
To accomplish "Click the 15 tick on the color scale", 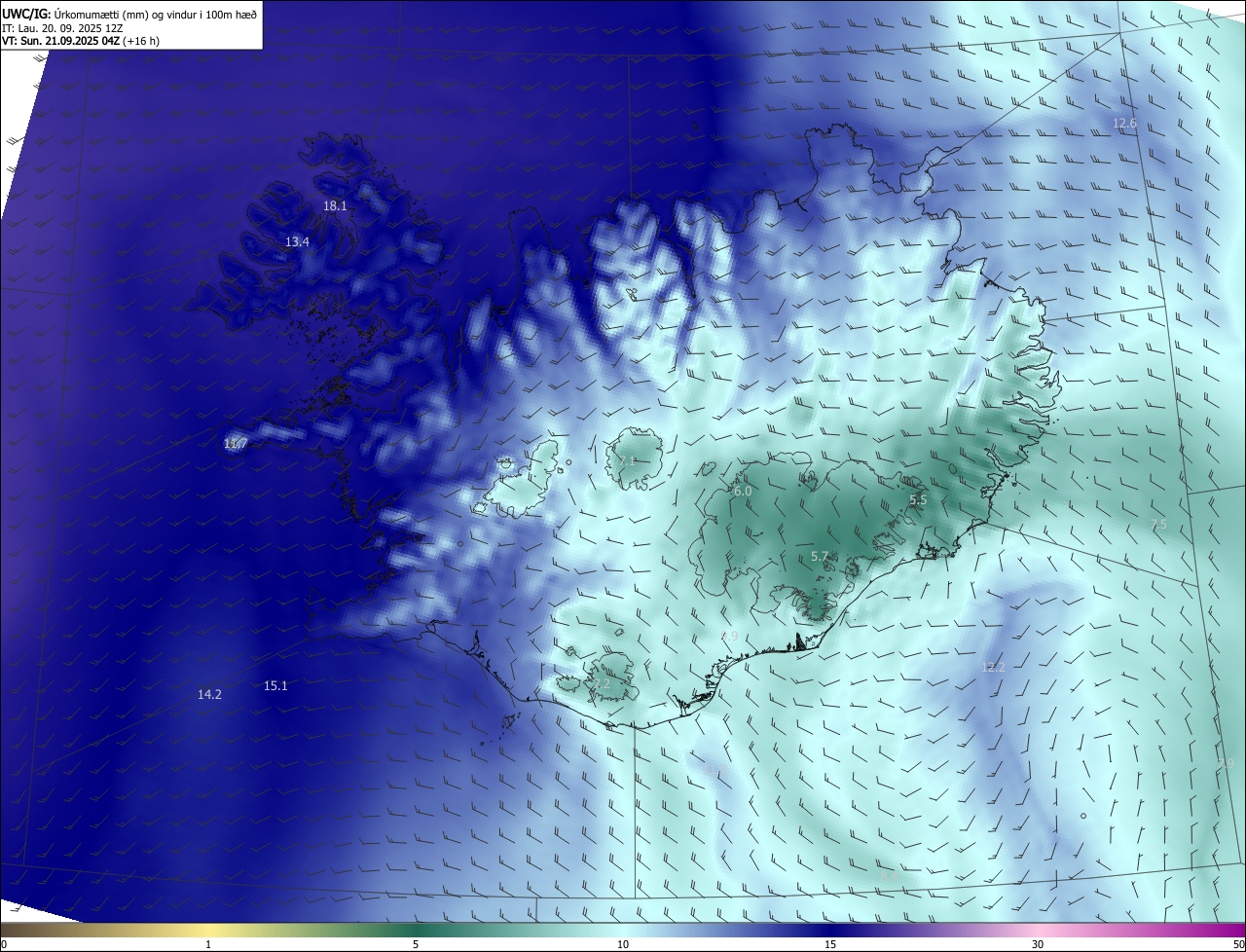I will (x=830, y=945).
